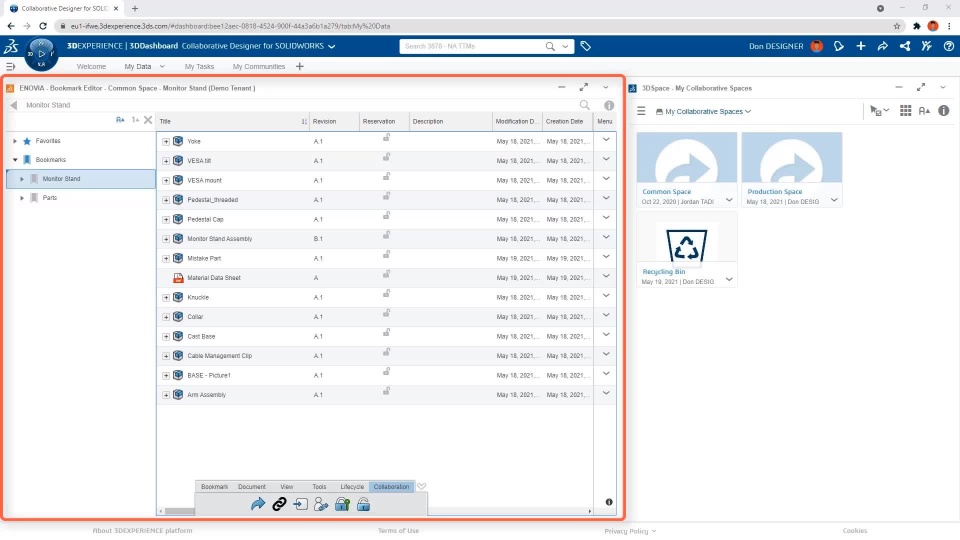
Task: Open the Welcome dashboard tab
Action: click(91, 67)
